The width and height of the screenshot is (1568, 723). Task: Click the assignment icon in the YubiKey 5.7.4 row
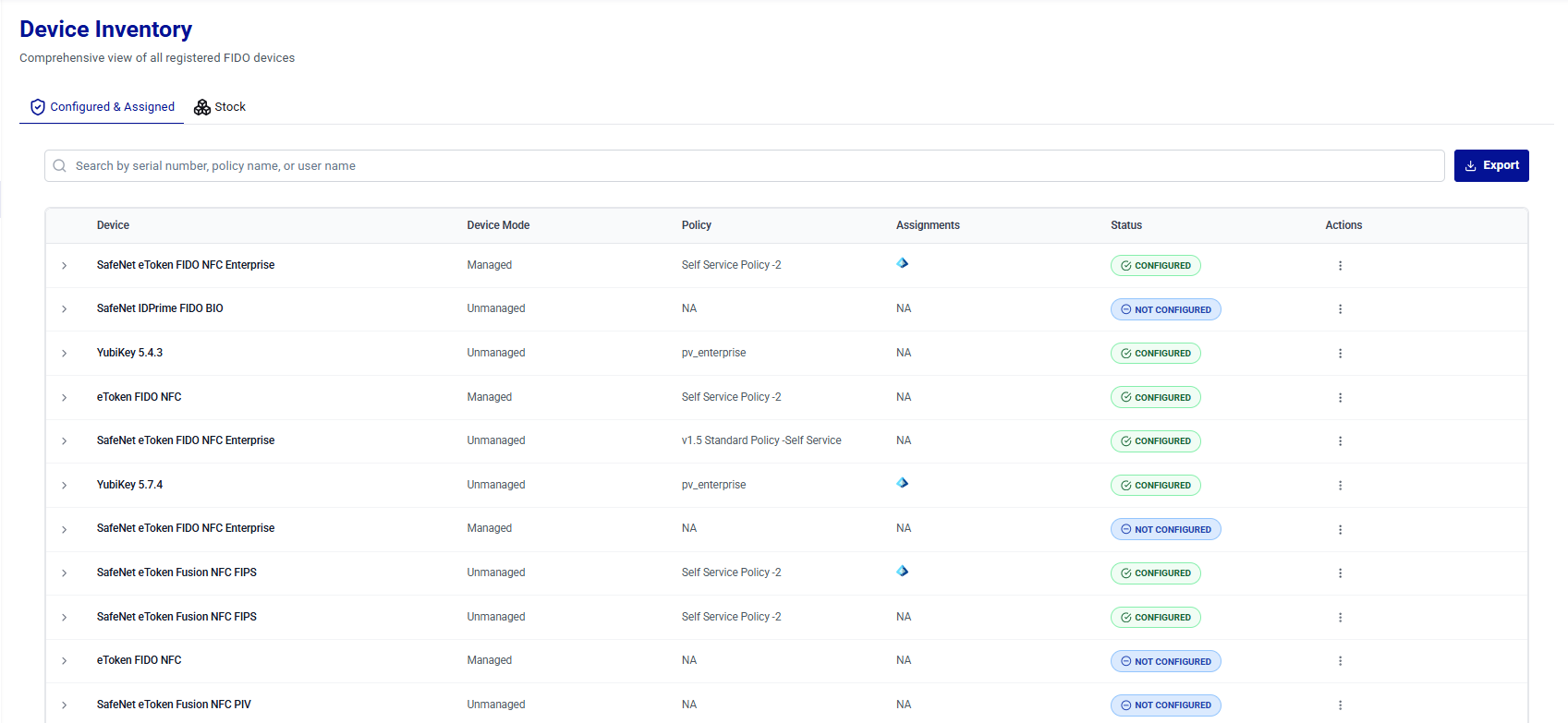pos(903,483)
